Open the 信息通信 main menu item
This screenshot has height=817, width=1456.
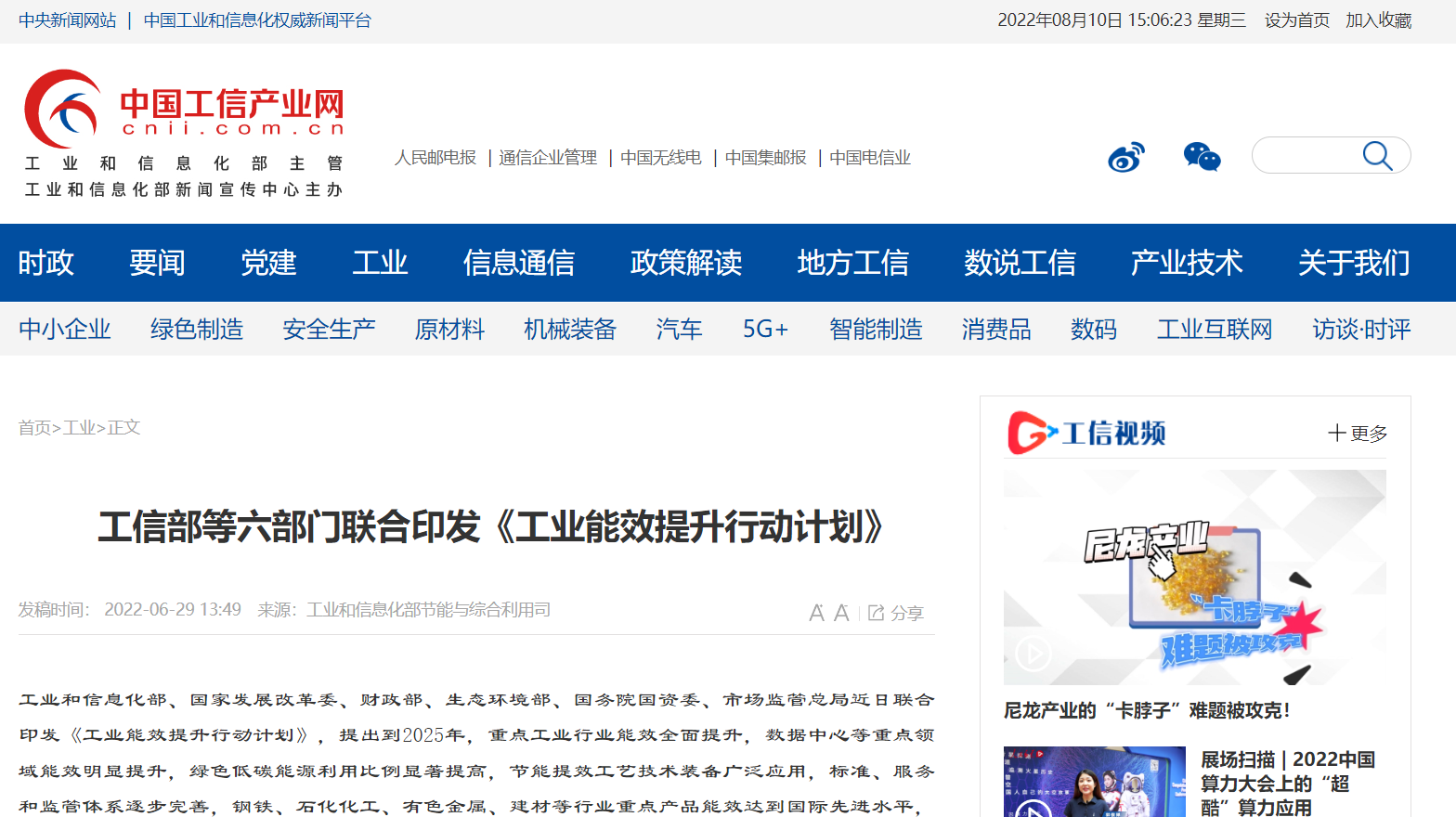click(x=518, y=263)
